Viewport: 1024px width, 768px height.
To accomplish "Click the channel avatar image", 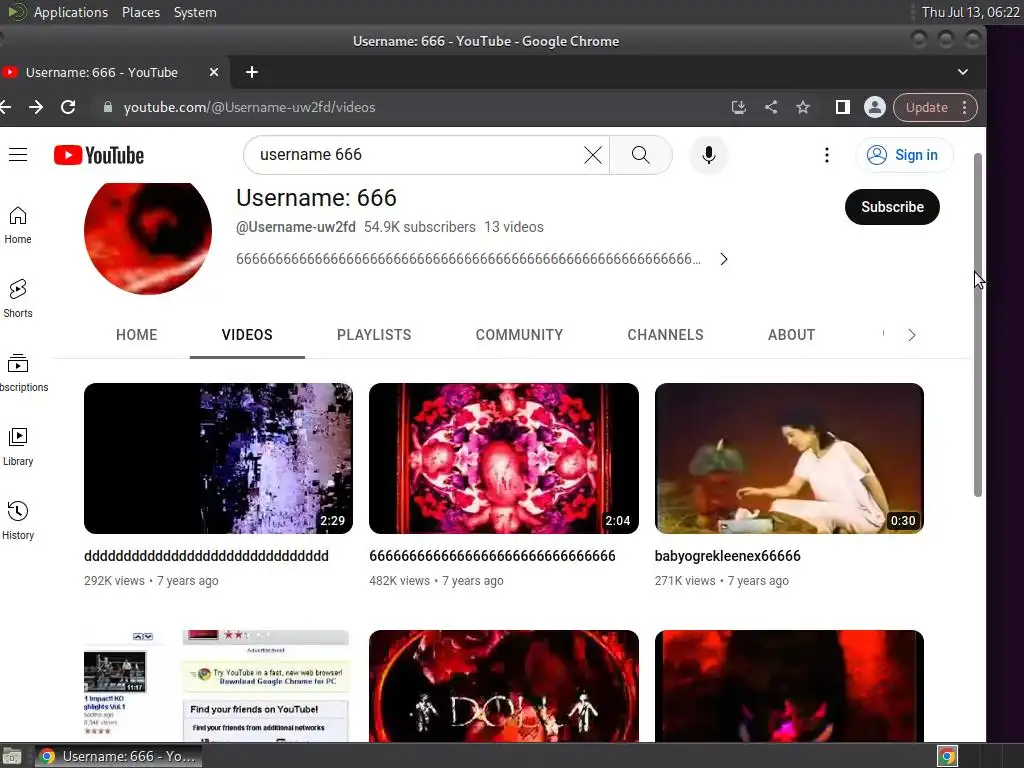I will (148, 238).
